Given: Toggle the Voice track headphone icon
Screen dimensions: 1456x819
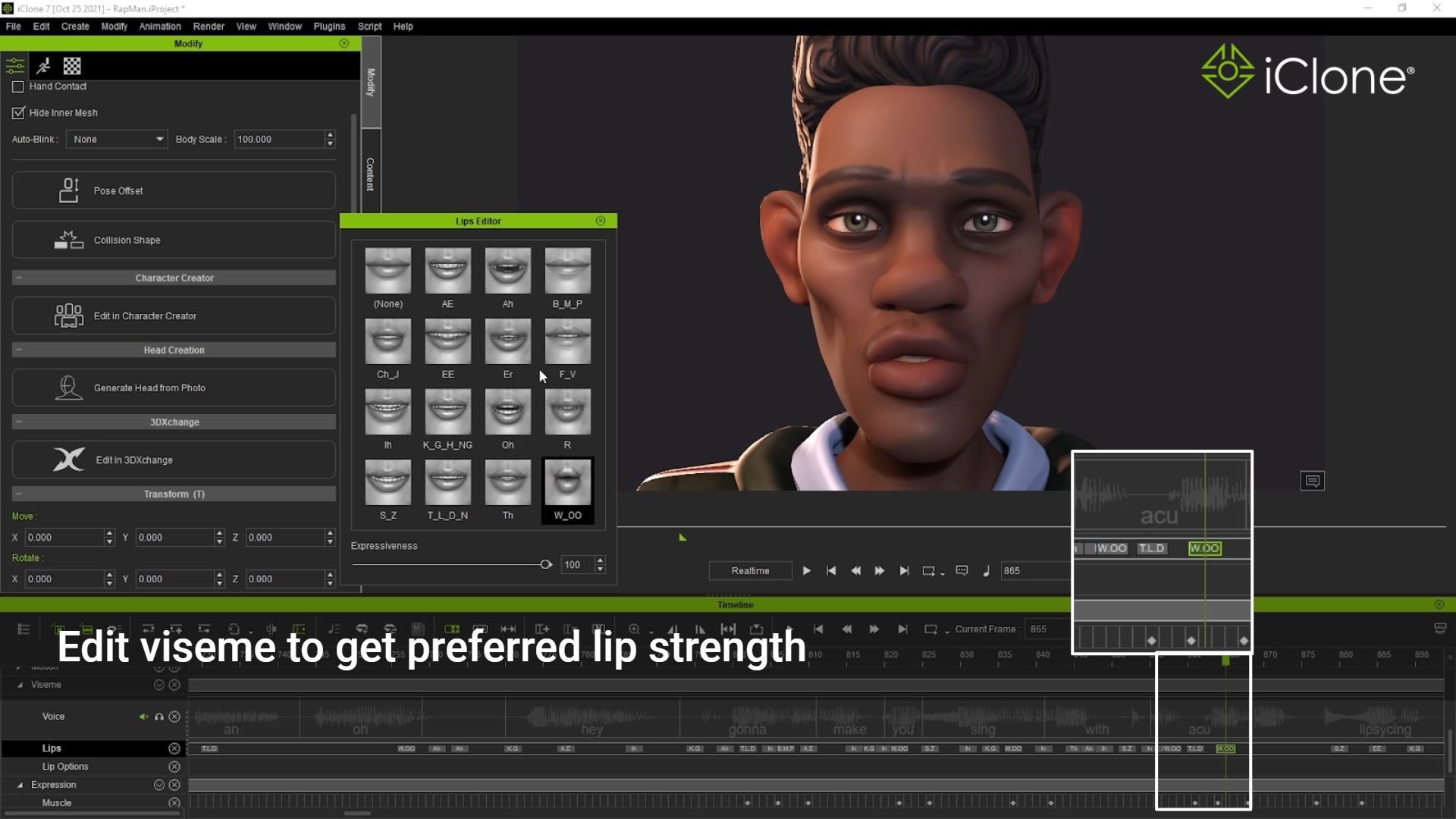Looking at the screenshot, I should (159, 717).
